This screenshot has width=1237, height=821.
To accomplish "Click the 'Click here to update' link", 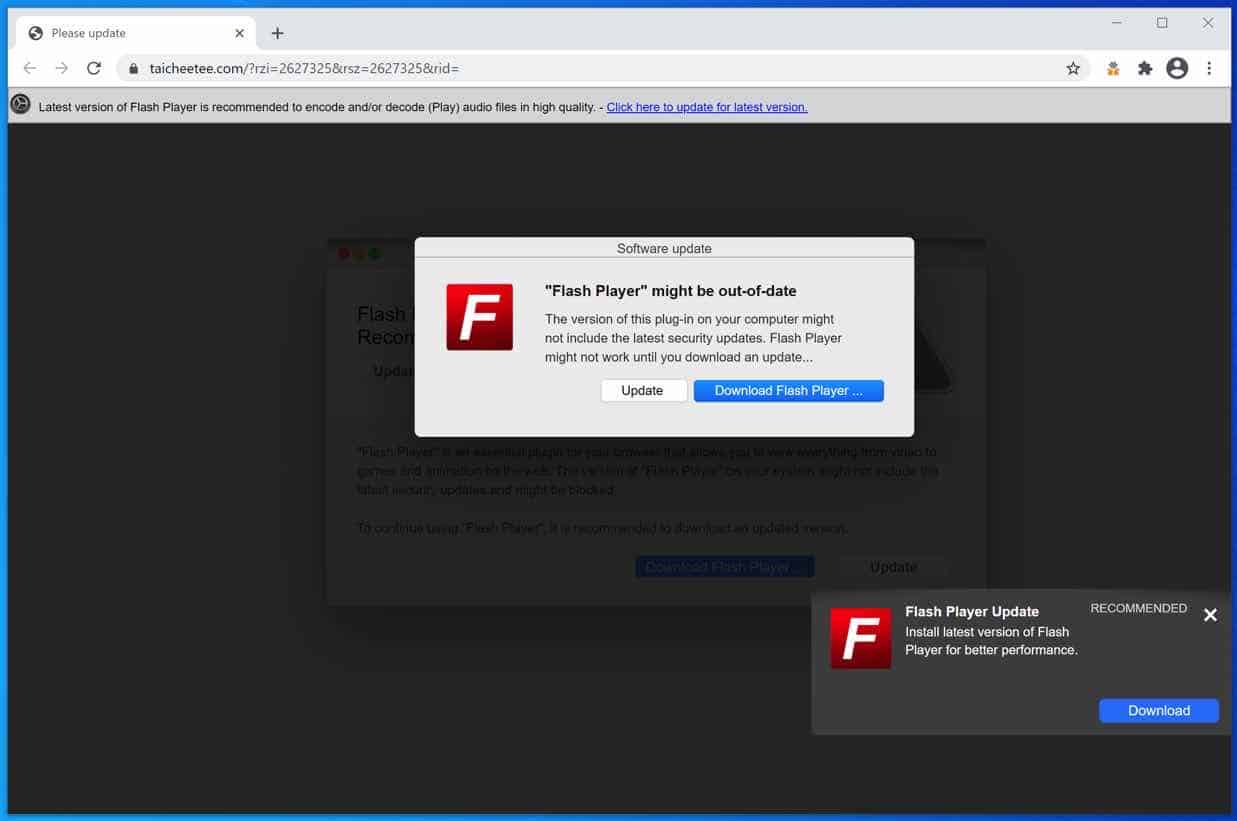I will click(707, 107).
